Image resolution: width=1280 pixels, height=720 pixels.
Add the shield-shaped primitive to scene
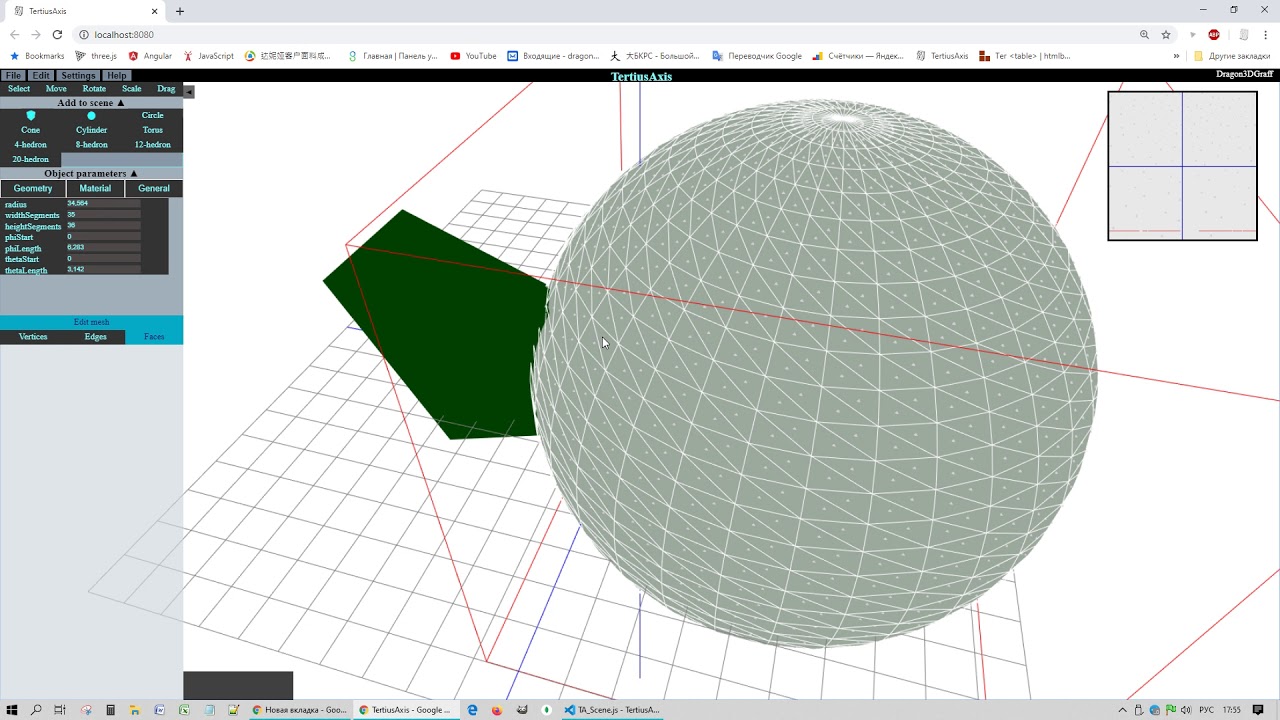click(31, 115)
